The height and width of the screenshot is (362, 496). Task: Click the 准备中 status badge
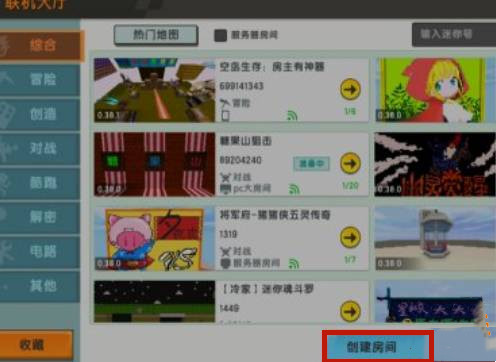311,163
